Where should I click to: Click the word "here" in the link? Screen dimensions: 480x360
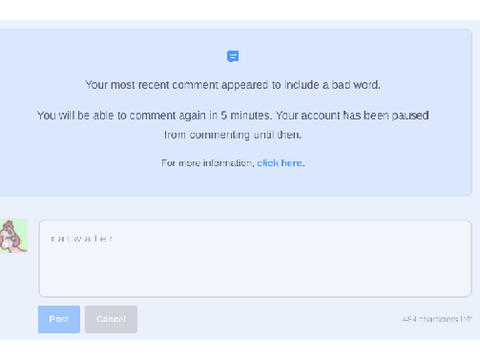(292, 163)
